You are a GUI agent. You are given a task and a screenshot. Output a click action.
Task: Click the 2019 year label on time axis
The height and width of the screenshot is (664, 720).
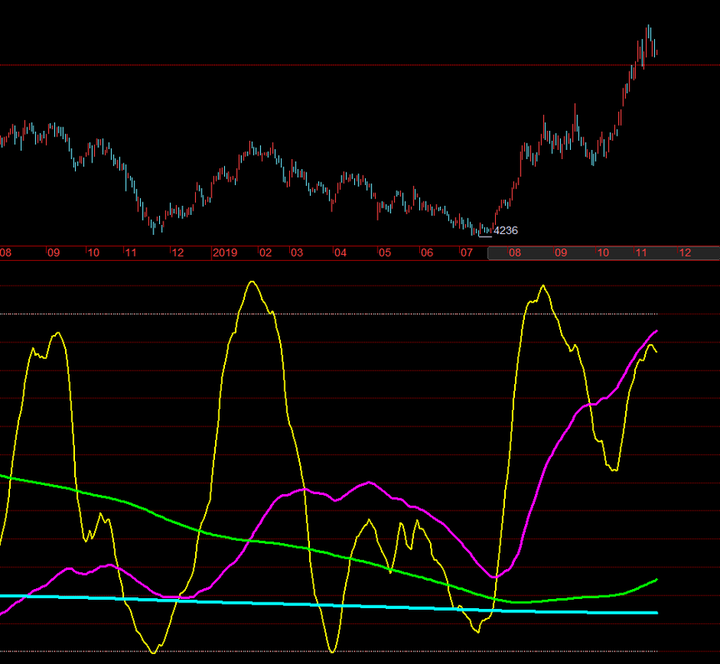click(x=225, y=253)
